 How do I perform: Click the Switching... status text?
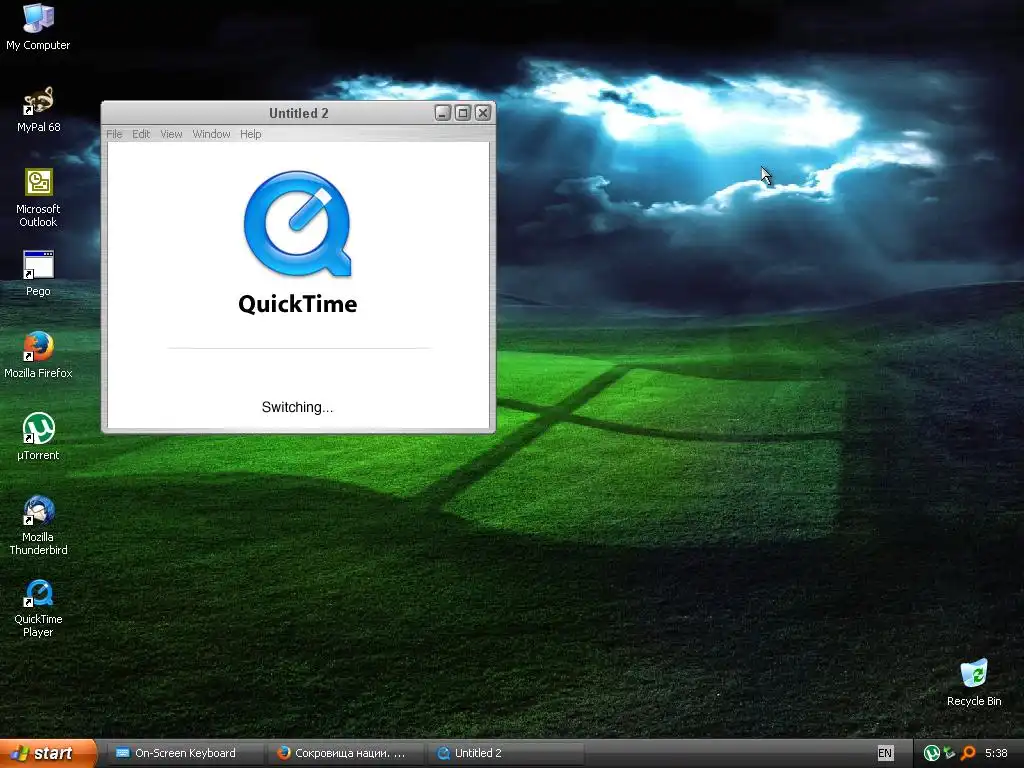pos(297,407)
